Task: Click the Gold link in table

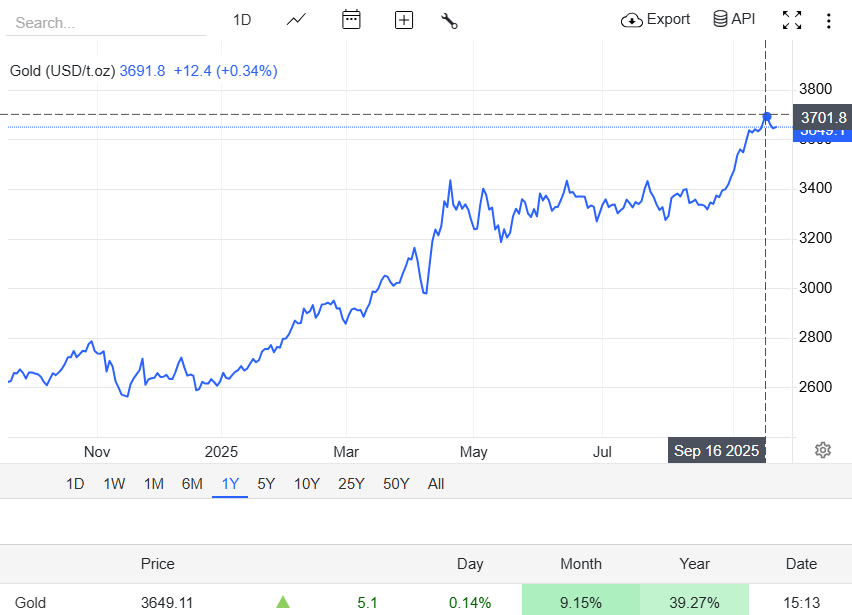Action: (30, 603)
